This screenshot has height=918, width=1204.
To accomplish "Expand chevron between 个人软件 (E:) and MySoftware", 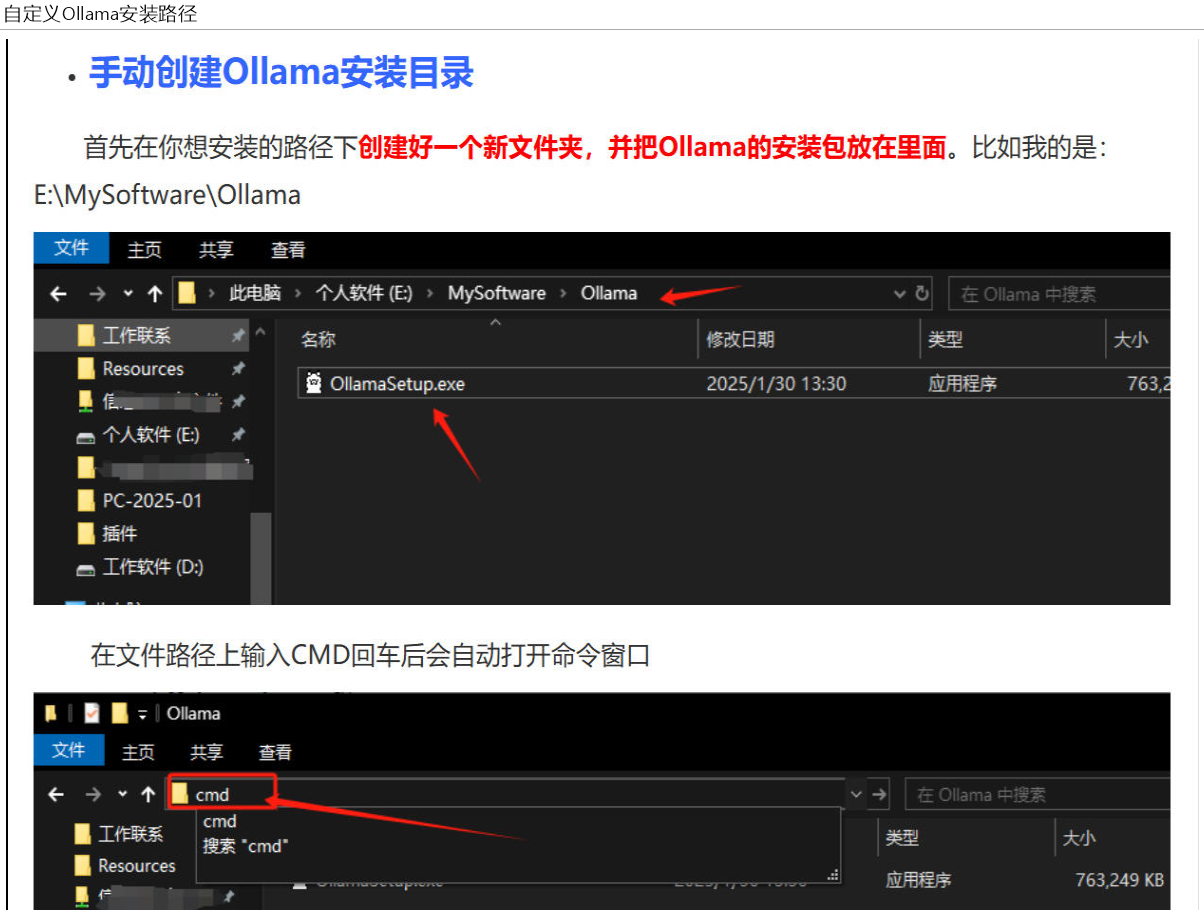I will (x=430, y=294).
